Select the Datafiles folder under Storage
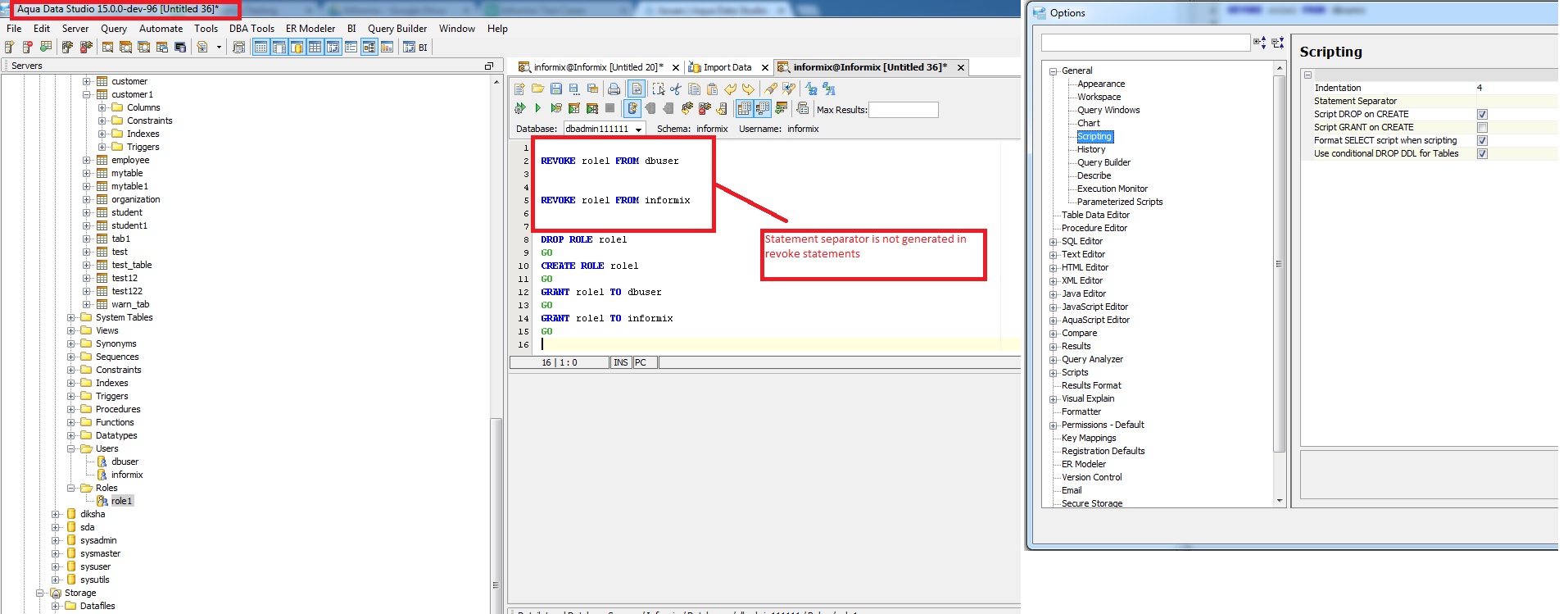The width and height of the screenshot is (1568, 614). tap(97, 606)
